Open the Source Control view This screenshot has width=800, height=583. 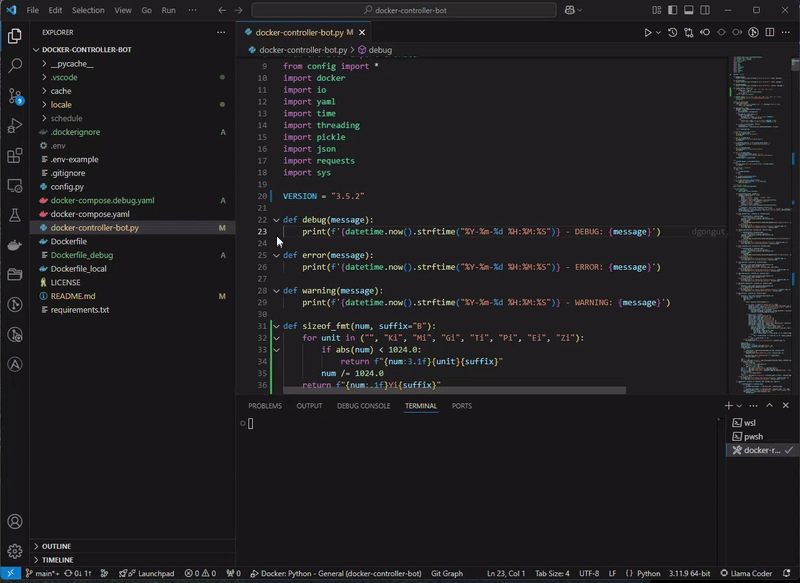coord(15,96)
